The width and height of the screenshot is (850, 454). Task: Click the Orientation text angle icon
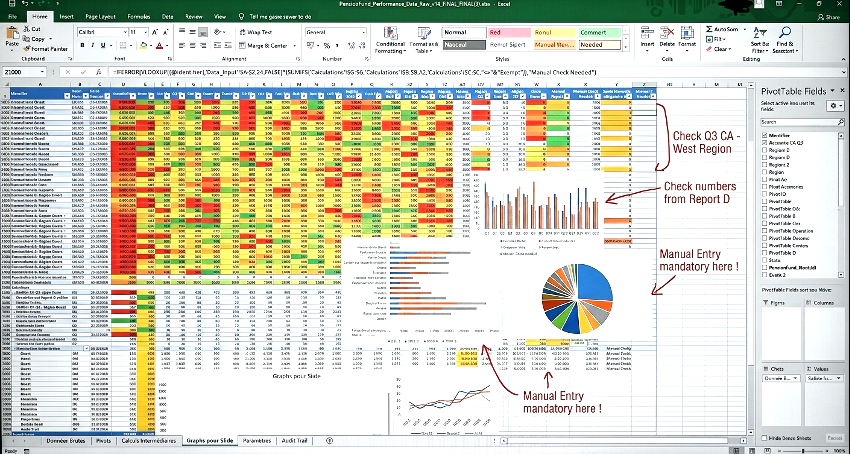[x=217, y=32]
